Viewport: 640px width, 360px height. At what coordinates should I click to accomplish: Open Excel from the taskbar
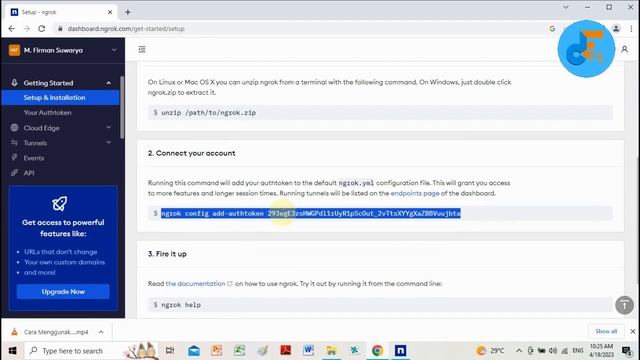239,350
